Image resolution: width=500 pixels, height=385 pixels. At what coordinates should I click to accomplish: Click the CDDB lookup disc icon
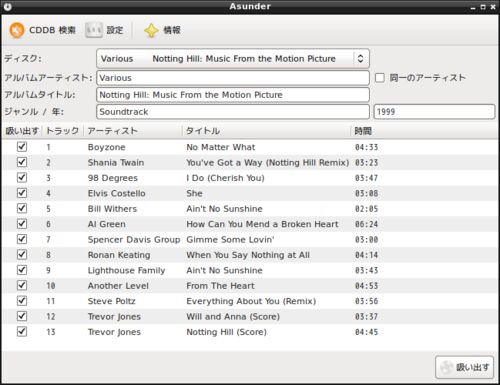tap(17, 30)
